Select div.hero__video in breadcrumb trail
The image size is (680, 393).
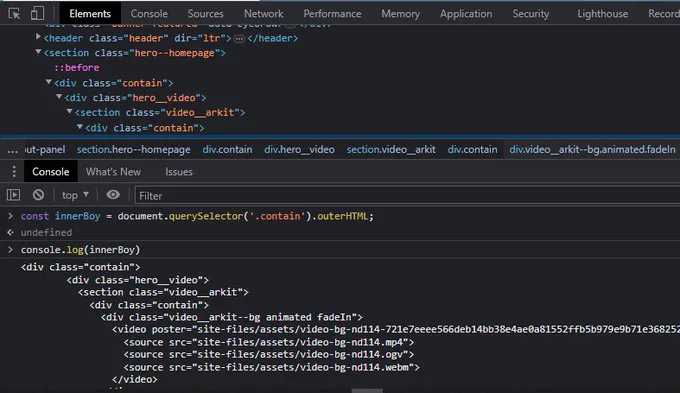click(x=299, y=150)
